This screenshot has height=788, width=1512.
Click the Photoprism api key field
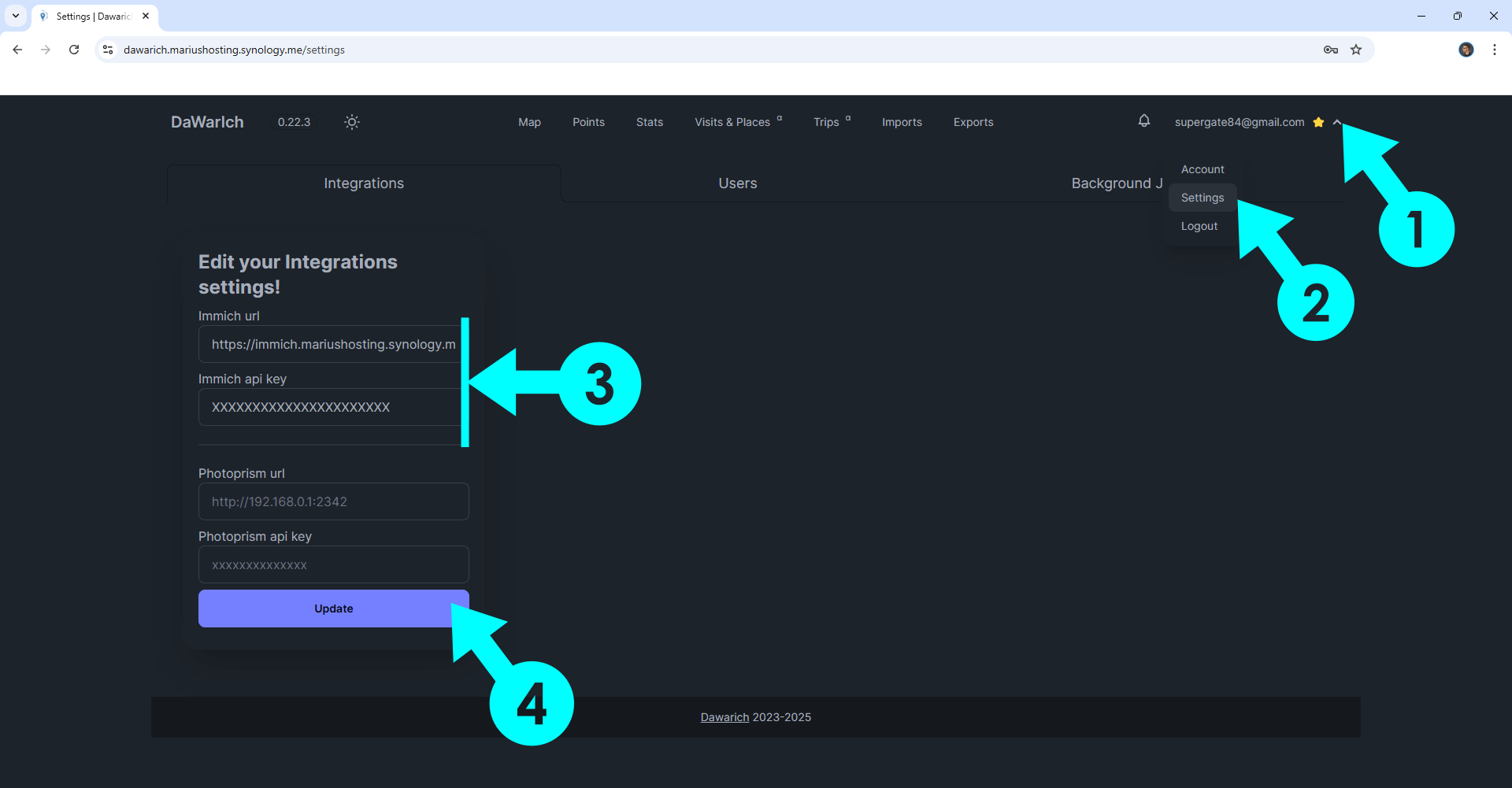coord(334,564)
